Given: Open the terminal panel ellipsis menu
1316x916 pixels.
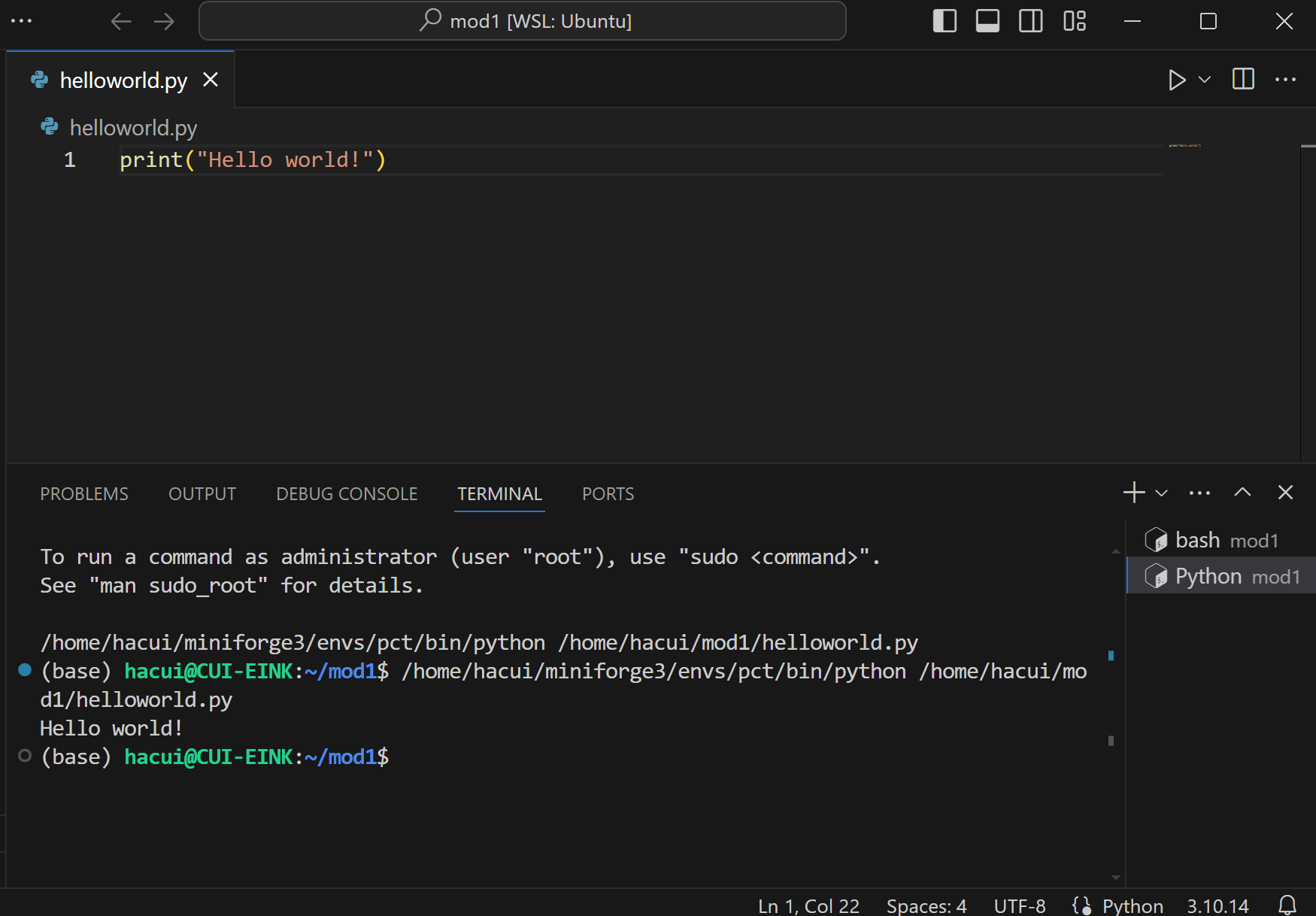Looking at the screenshot, I should coord(1200,493).
